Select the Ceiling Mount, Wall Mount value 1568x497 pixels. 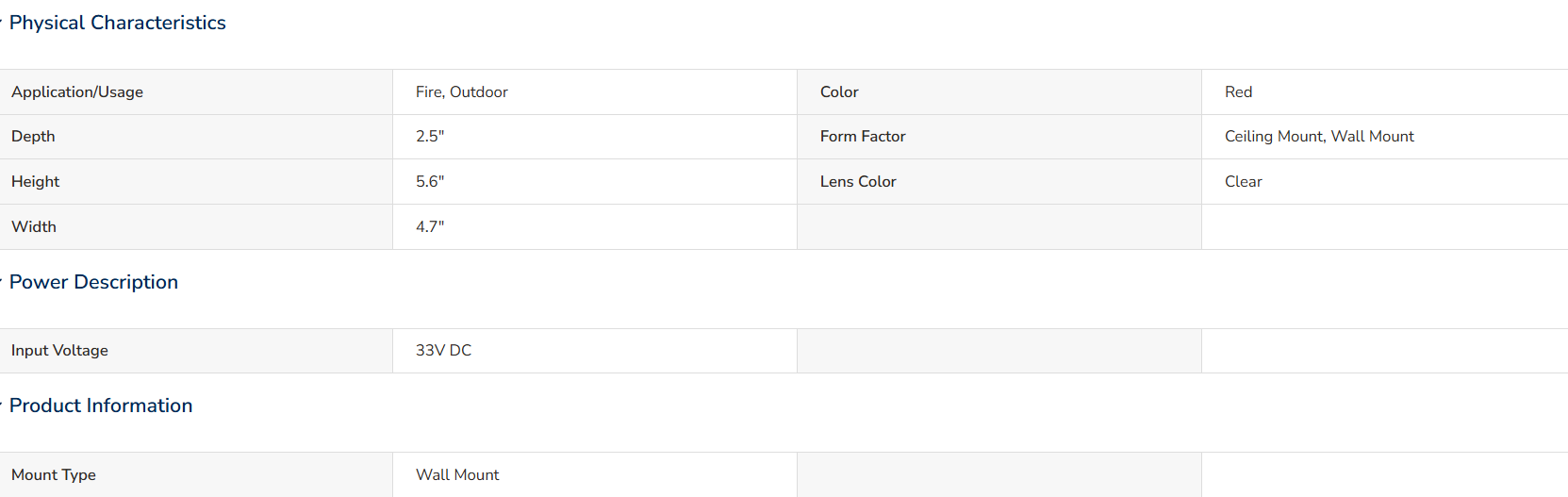pyautogui.click(x=1319, y=137)
